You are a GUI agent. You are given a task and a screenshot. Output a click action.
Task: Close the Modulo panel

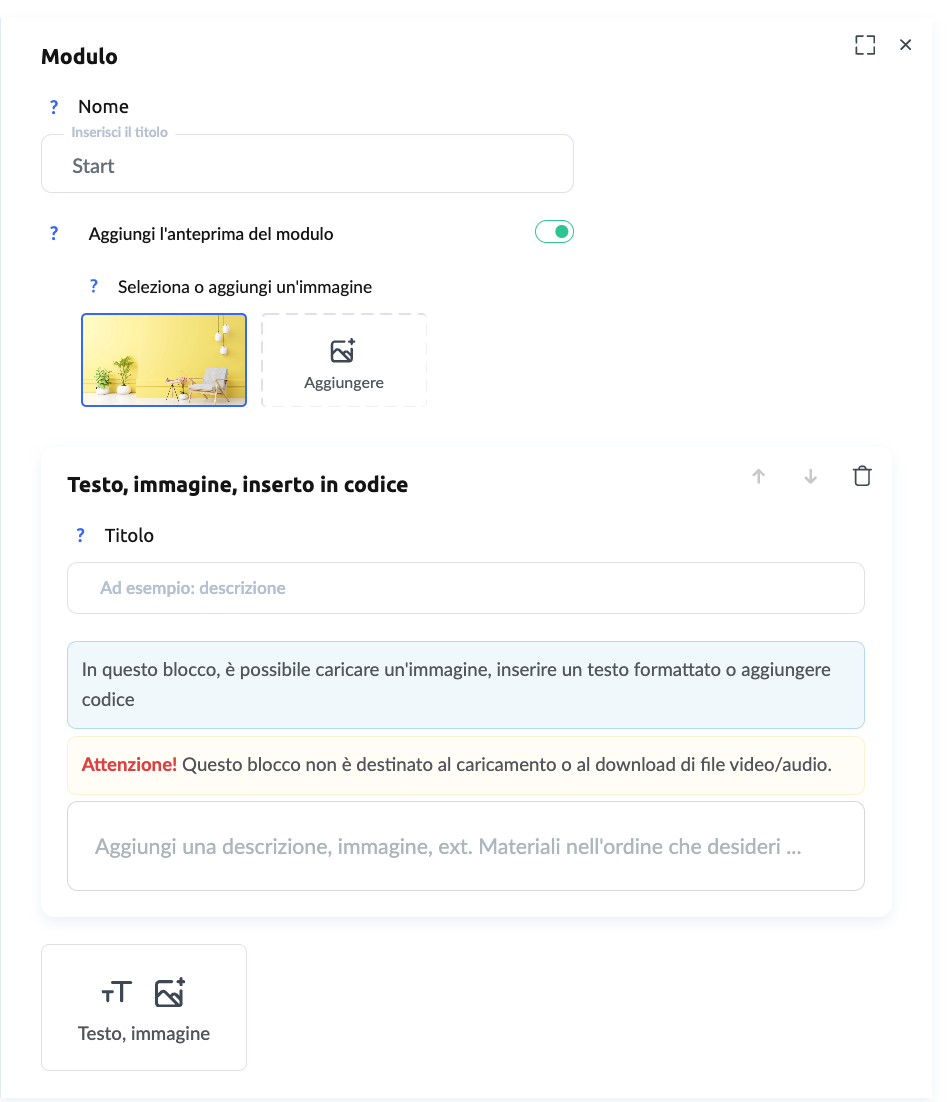[x=906, y=45]
